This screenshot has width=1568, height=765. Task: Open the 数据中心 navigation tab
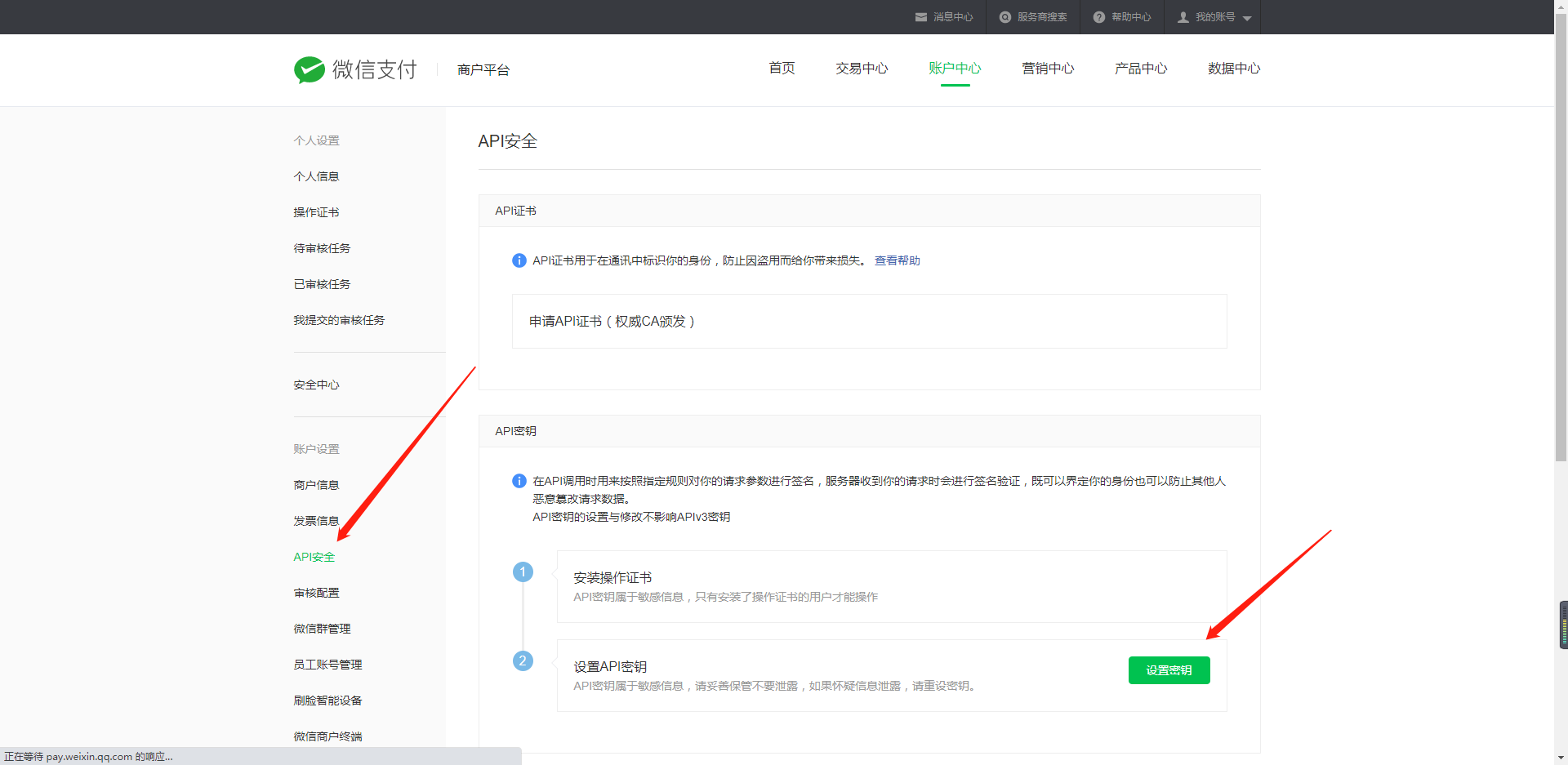1234,69
